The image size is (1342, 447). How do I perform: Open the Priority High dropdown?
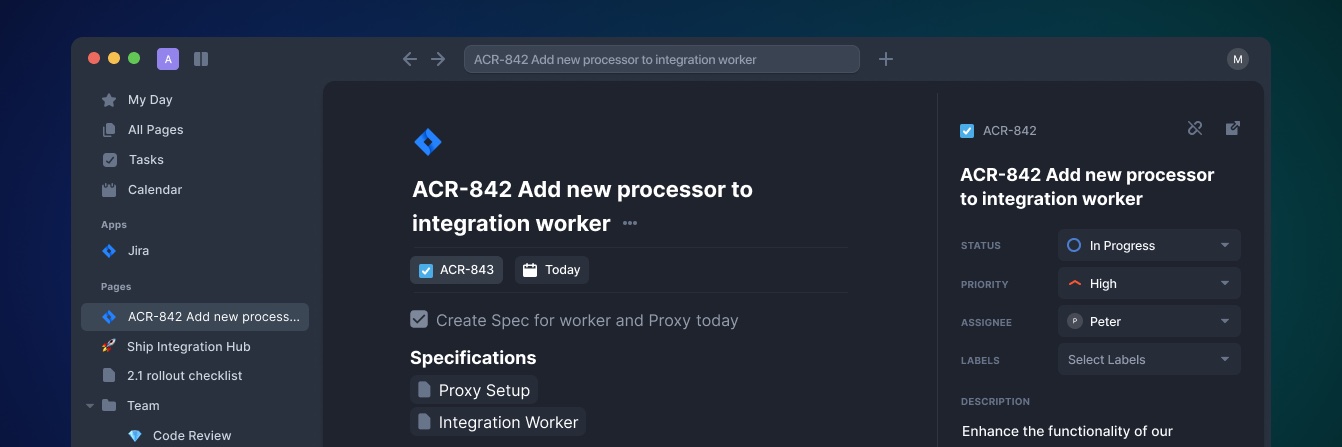1149,283
